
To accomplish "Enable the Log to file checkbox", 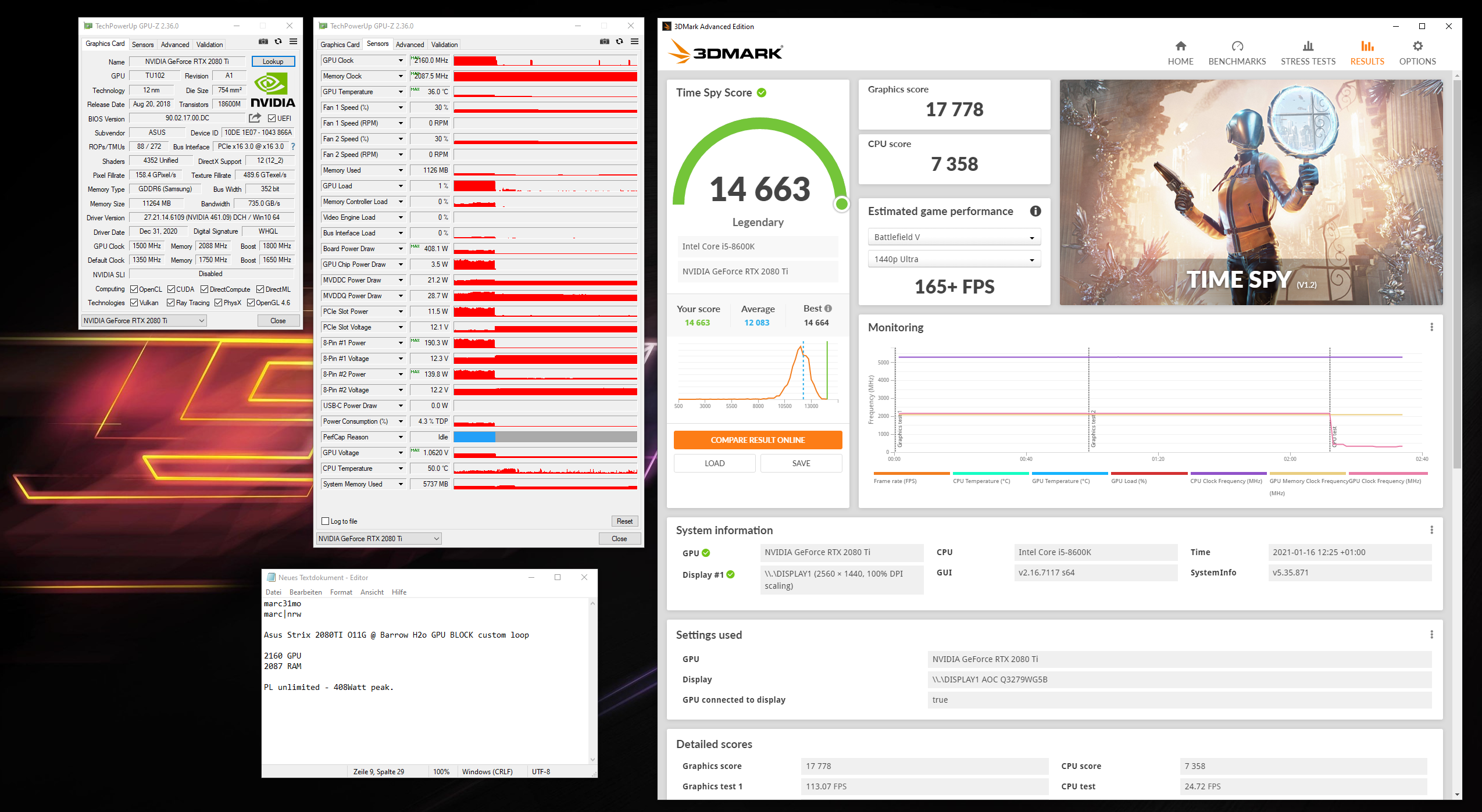I will 326,521.
